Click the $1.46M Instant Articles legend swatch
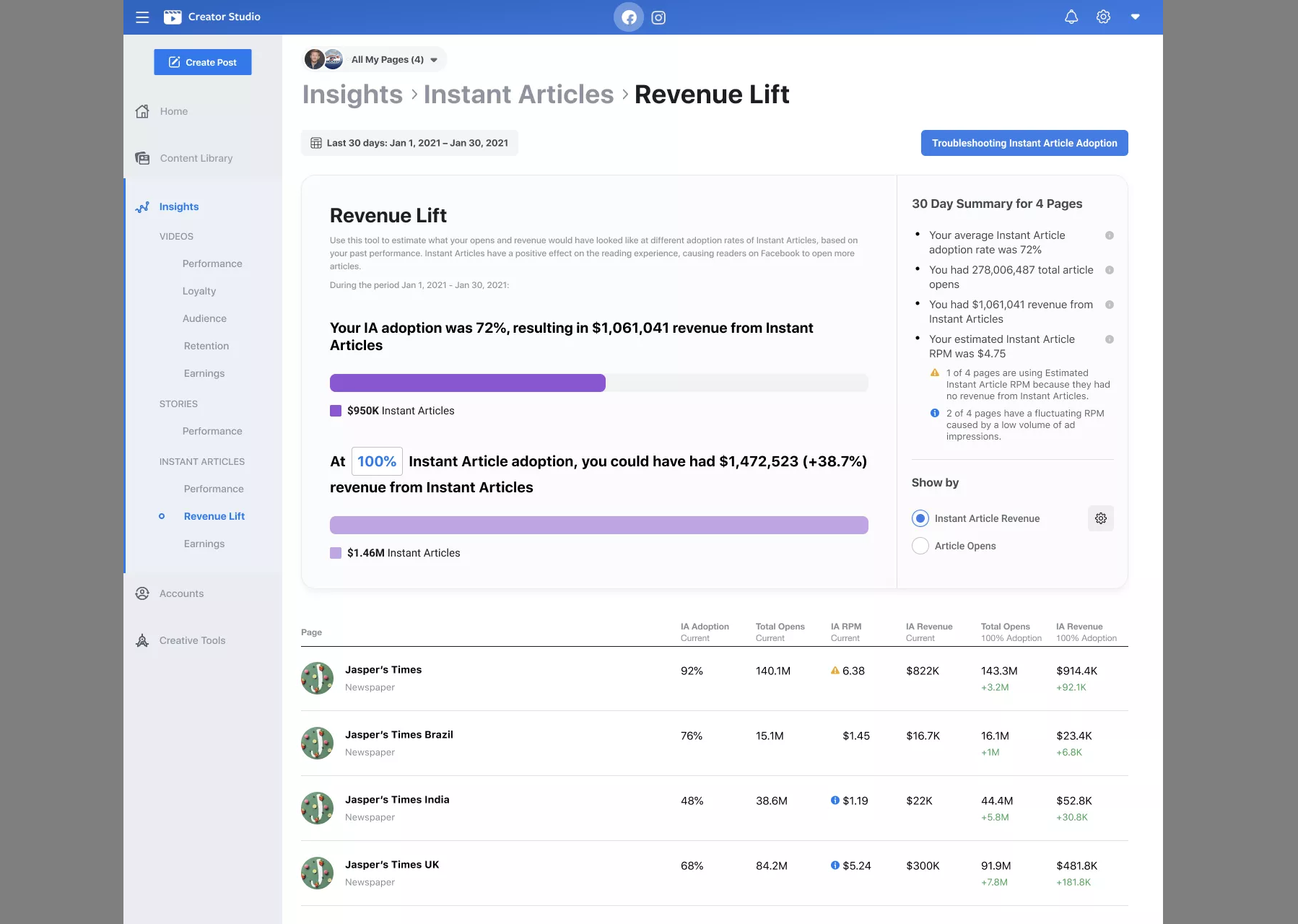 [336, 553]
